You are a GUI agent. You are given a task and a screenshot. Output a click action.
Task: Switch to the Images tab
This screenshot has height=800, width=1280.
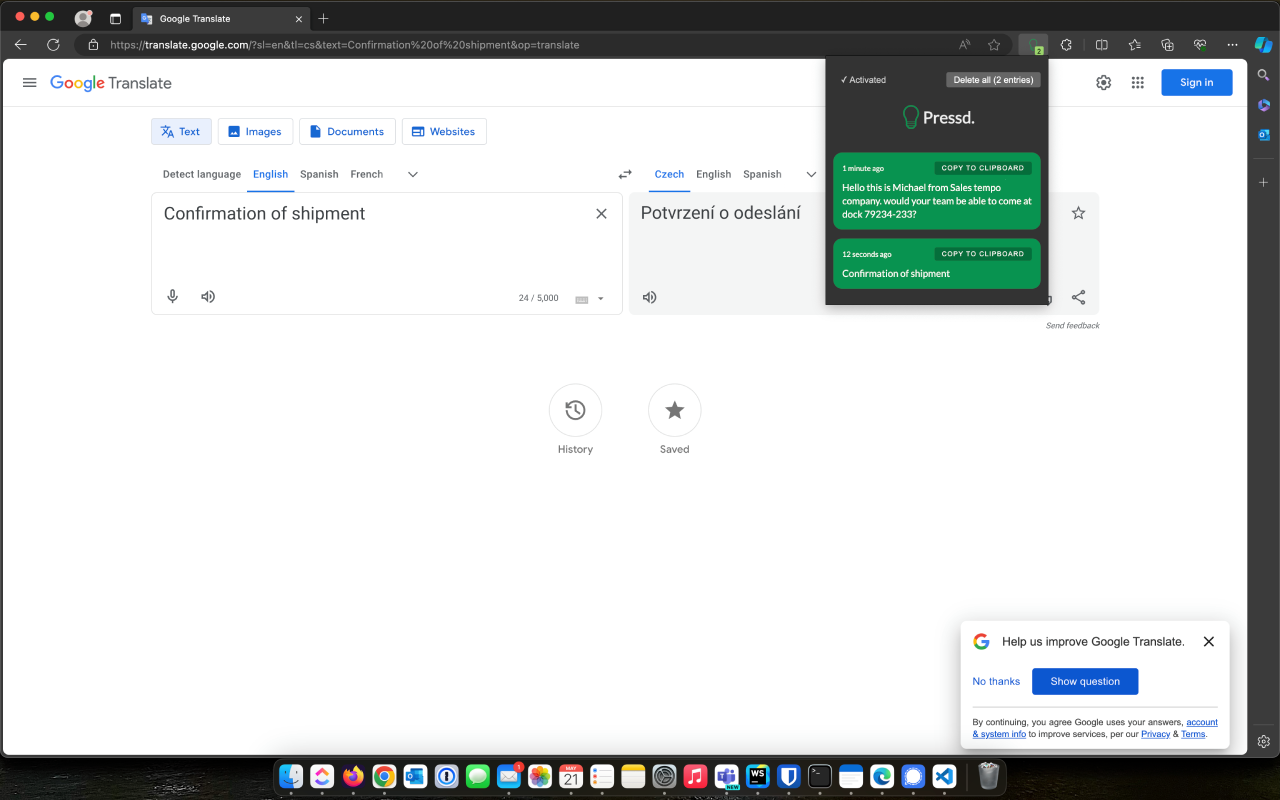point(255,132)
